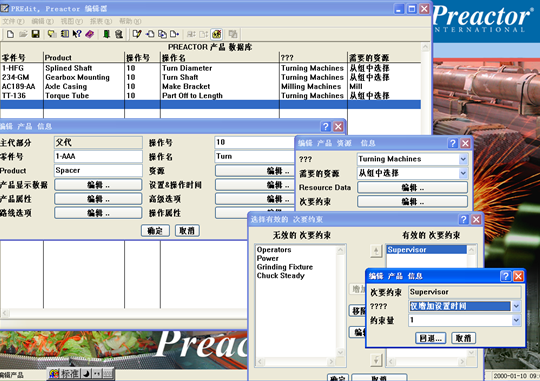Click 编辑 button for 路线选项

pyautogui.click(x=98, y=213)
